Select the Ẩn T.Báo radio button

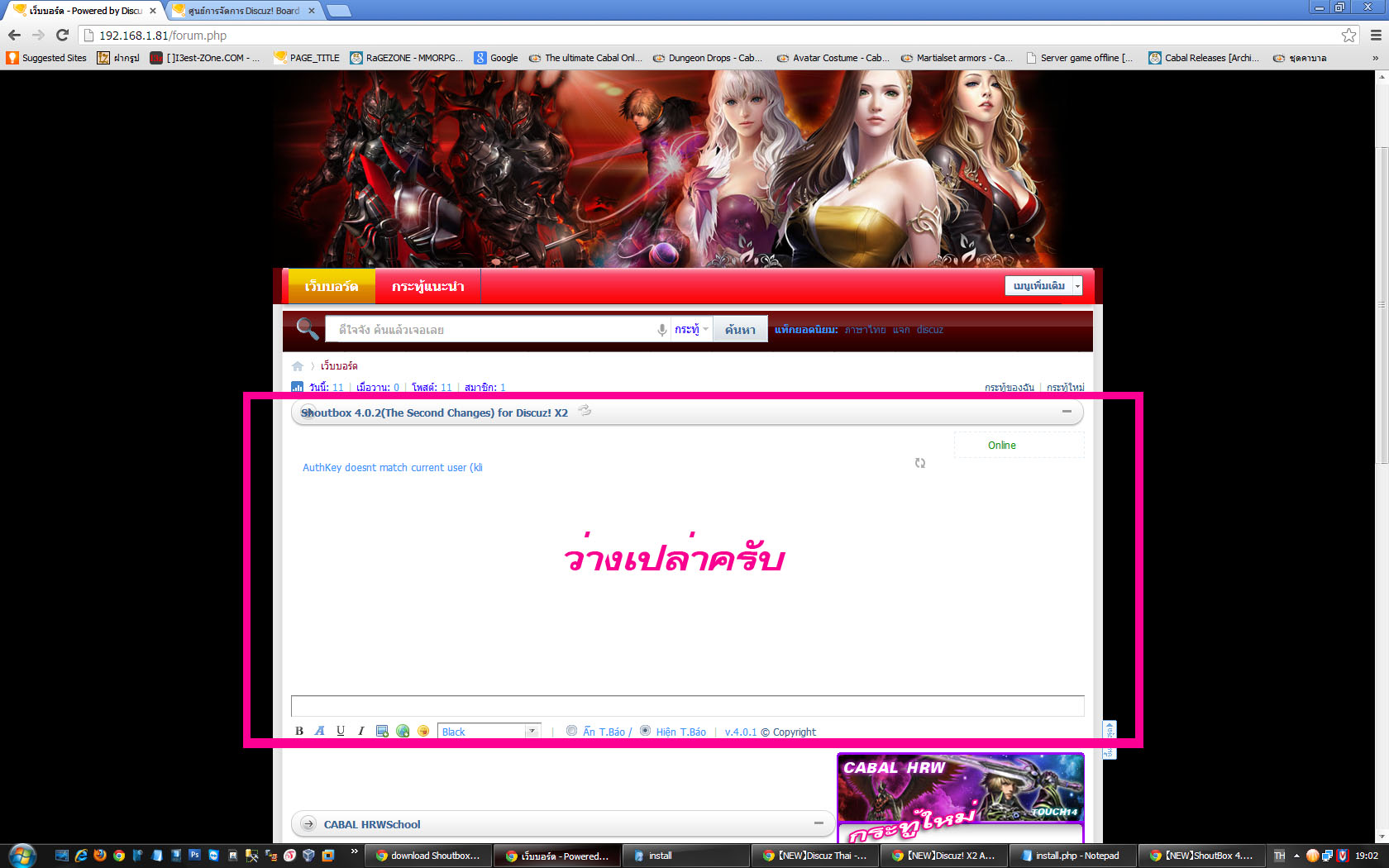571,731
